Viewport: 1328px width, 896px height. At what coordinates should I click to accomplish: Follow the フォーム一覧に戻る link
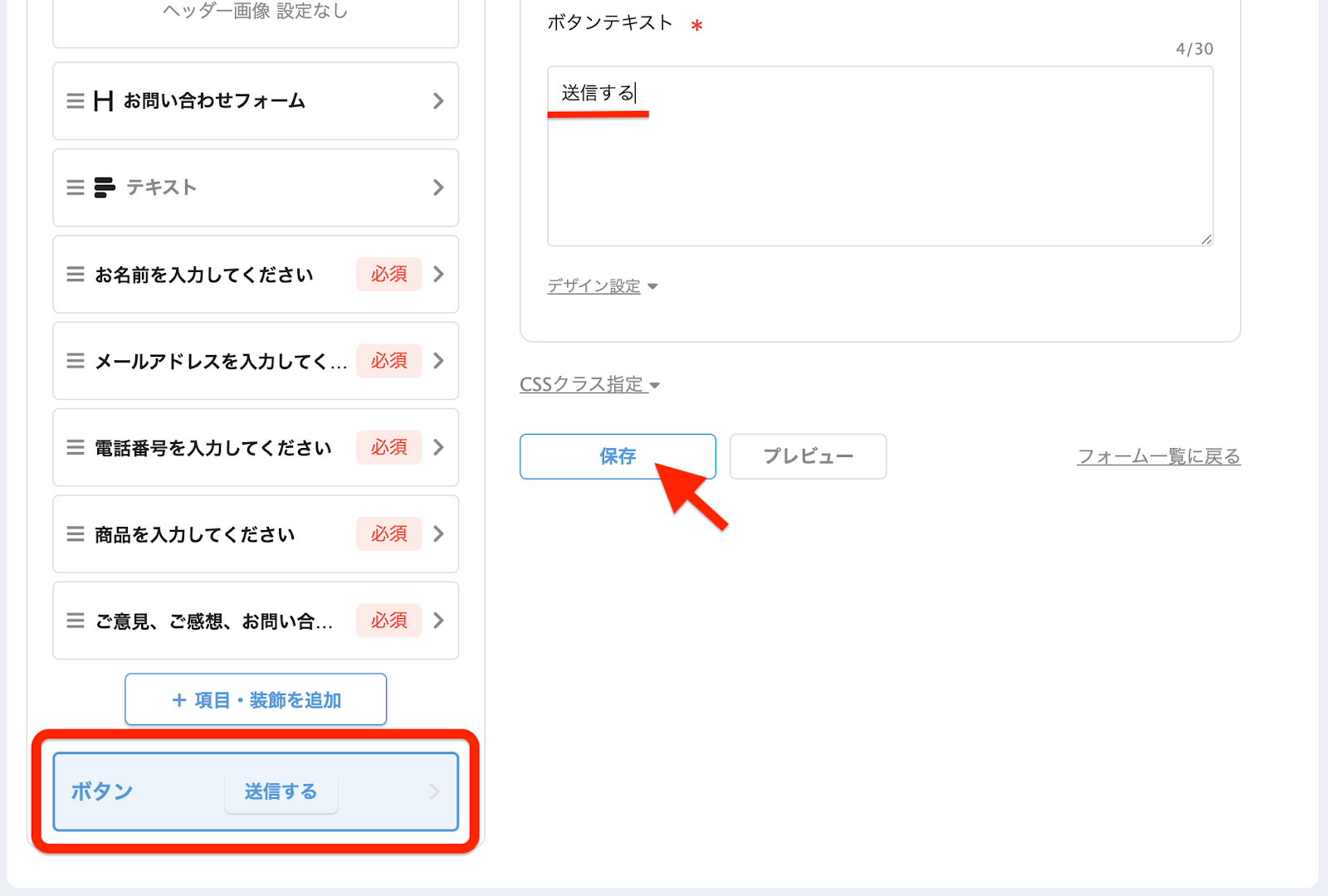pyautogui.click(x=1158, y=456)
